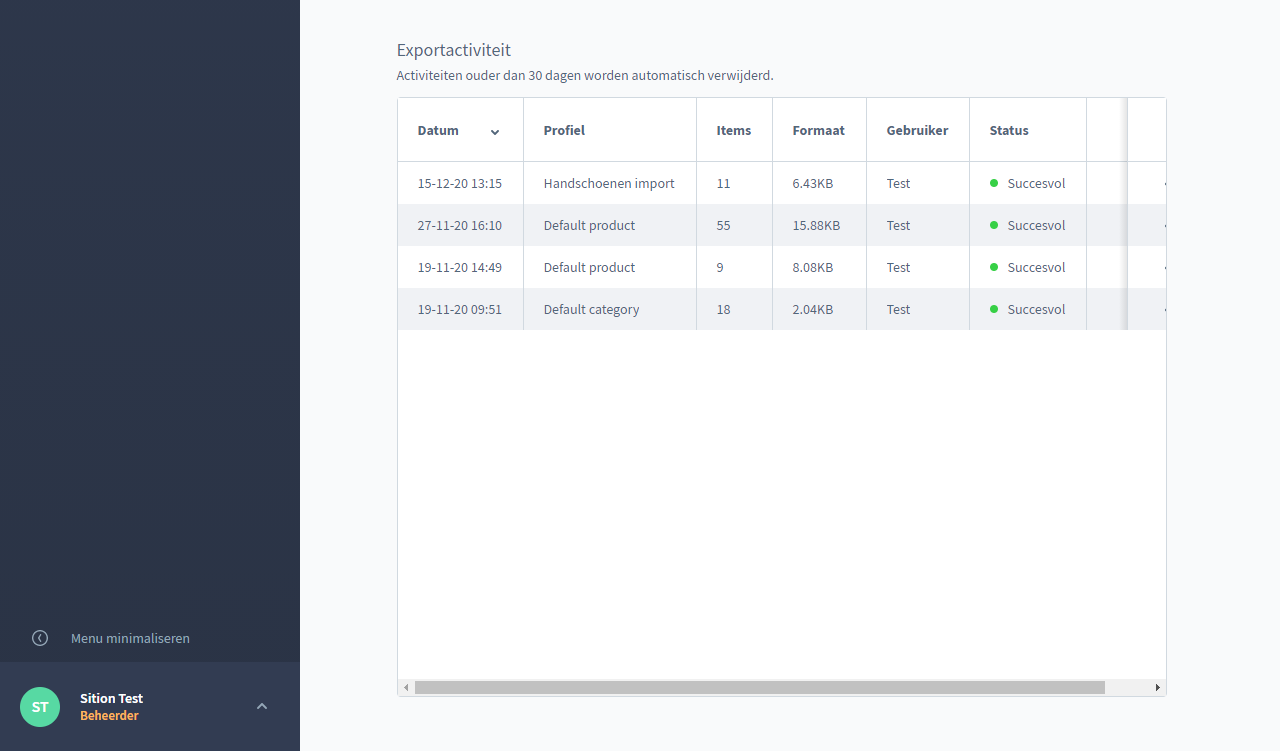
Task: Click the status dot in the 19-11-20 14:49 row
Action: 994,267
